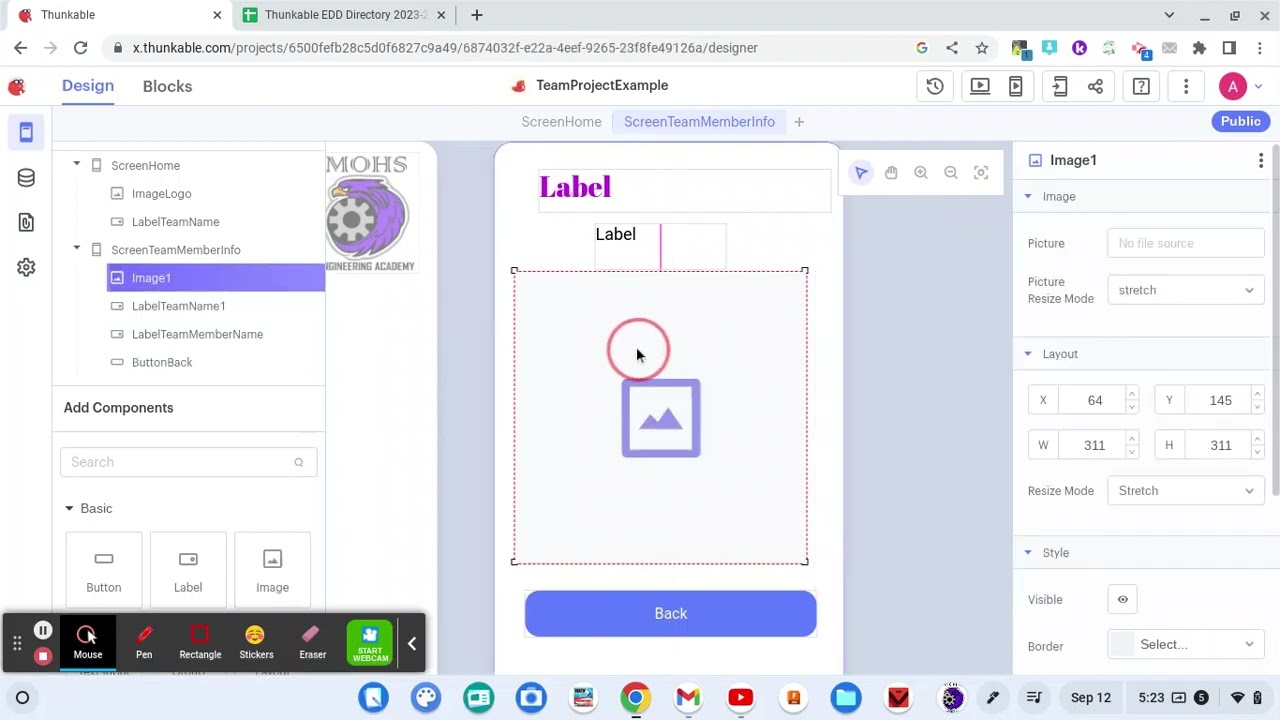This screenshot has height=720, width=1280.
Task: Collapse the recording toolbar arrow
Action: point(411,643)
